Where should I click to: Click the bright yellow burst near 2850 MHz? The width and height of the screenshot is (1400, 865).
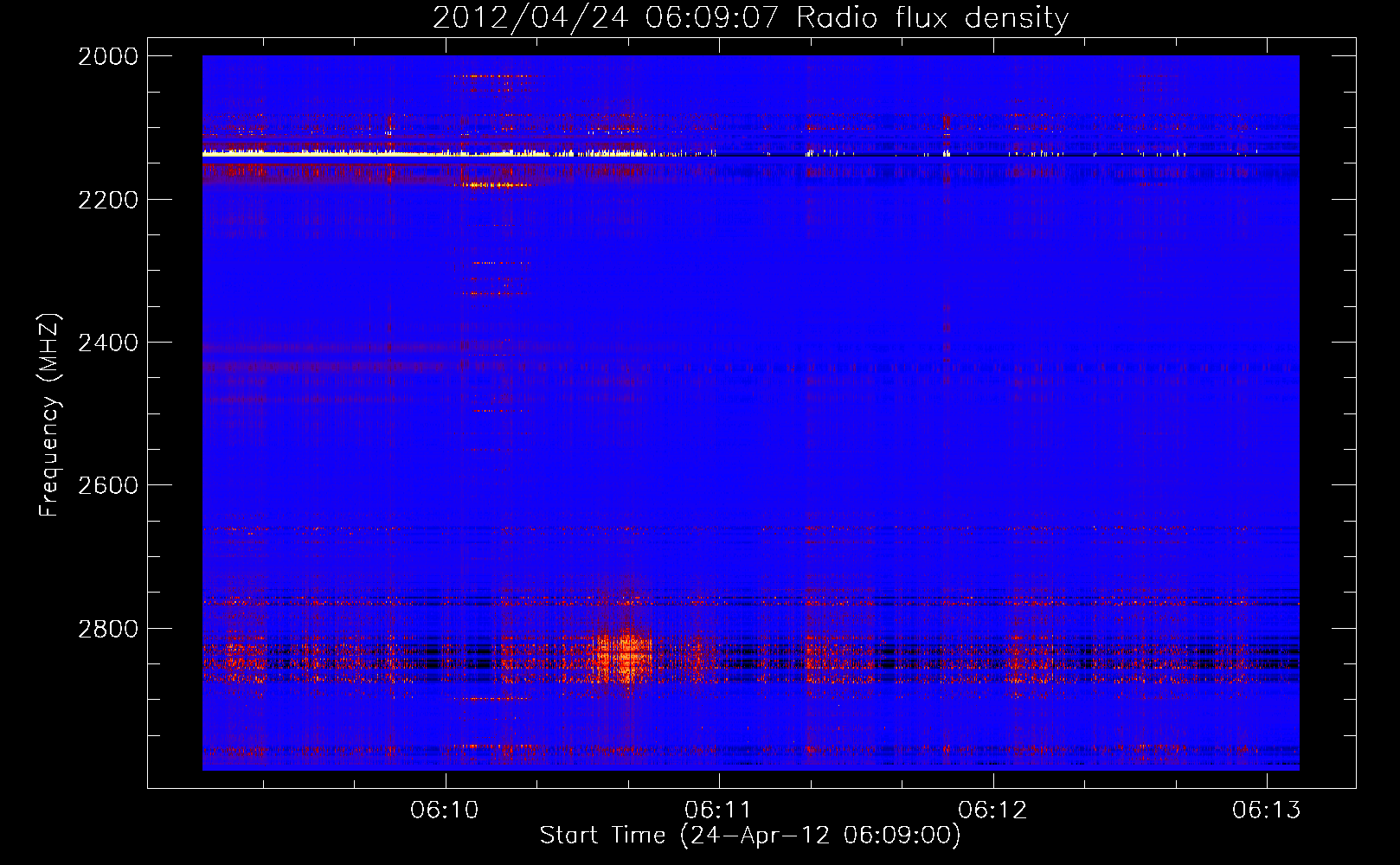click(x=624, y=657)
